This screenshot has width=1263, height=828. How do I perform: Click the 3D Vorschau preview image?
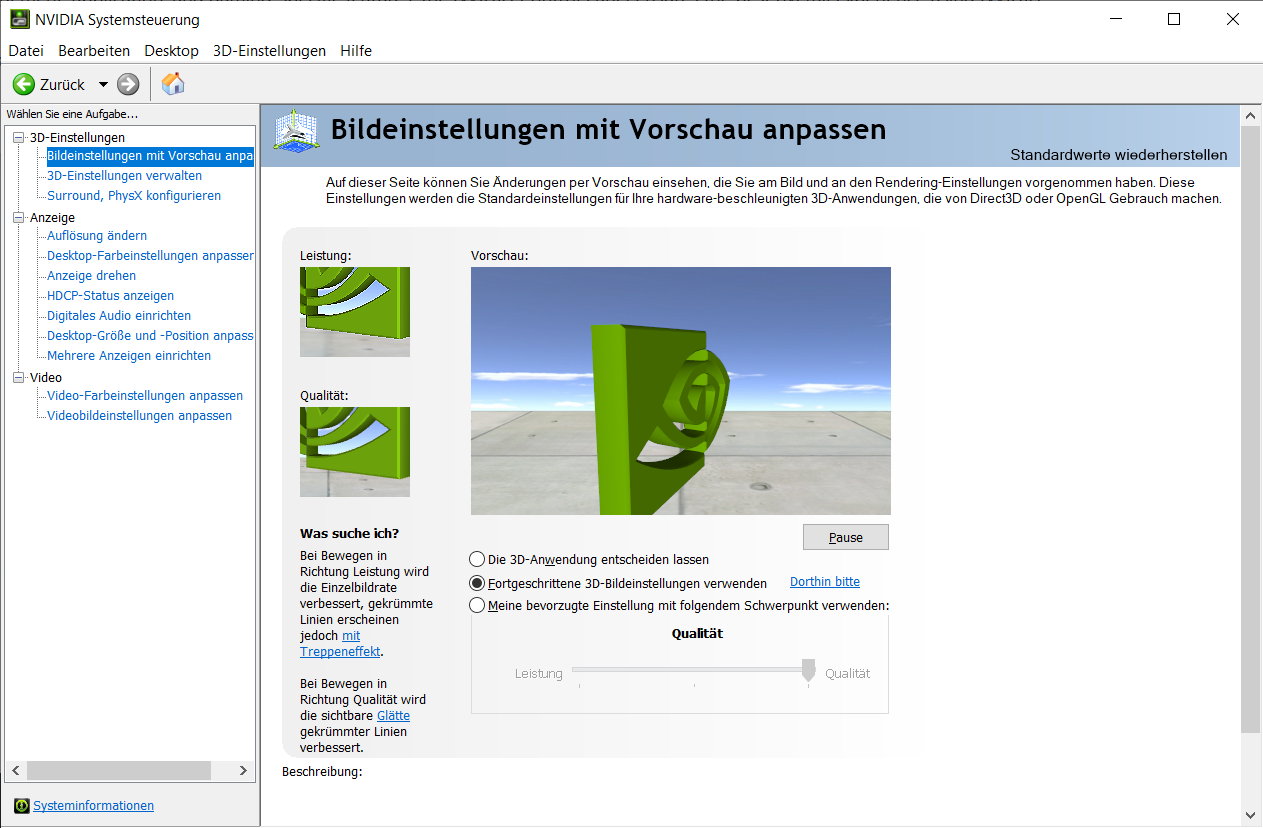click(681, 391)
